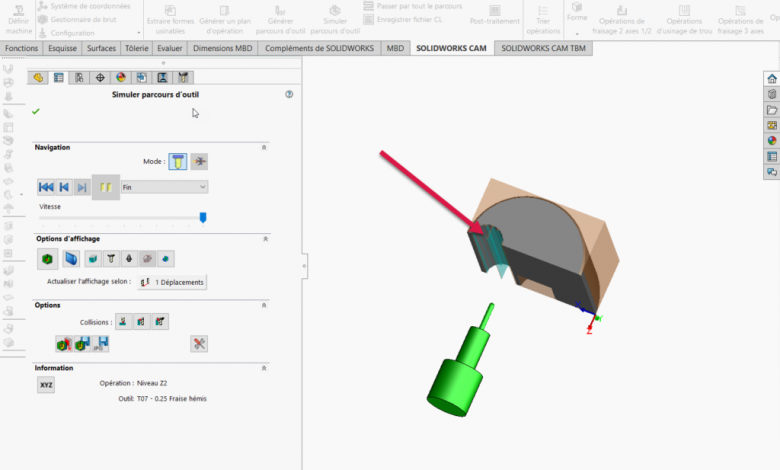This screenshot has width=780, height=470.
Task: Open the ConfigurationManager panel tab
Action: click(79, 78)
